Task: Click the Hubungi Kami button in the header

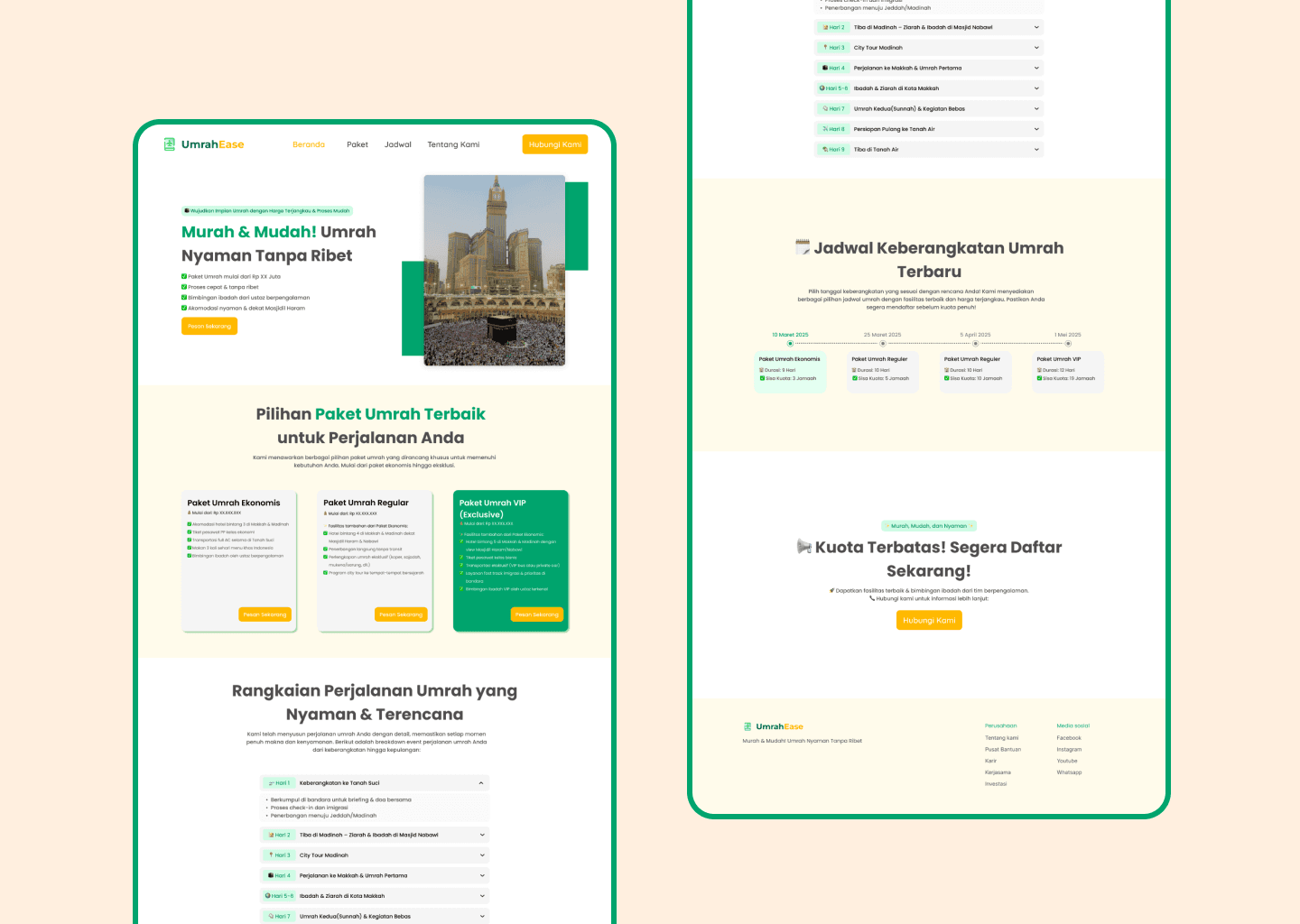Action: click(x=554, y=143)
